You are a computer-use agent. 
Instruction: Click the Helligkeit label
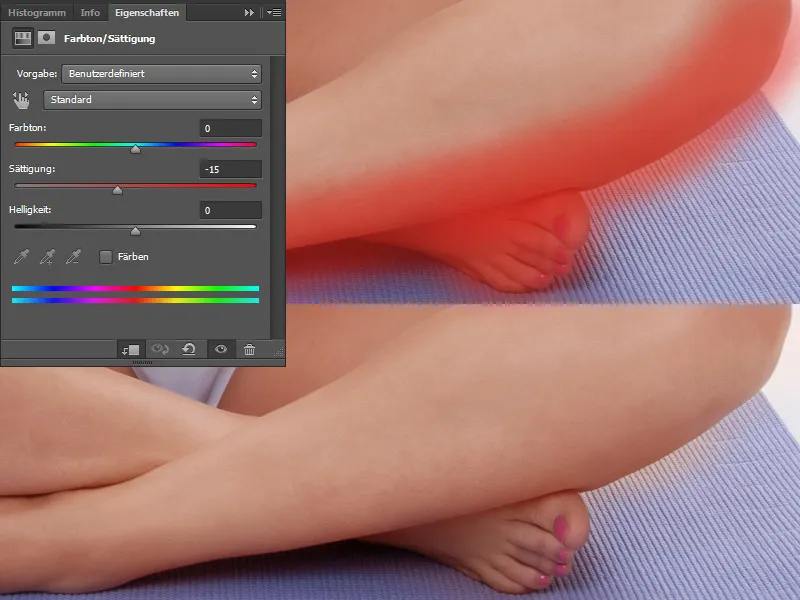point(30,210)
